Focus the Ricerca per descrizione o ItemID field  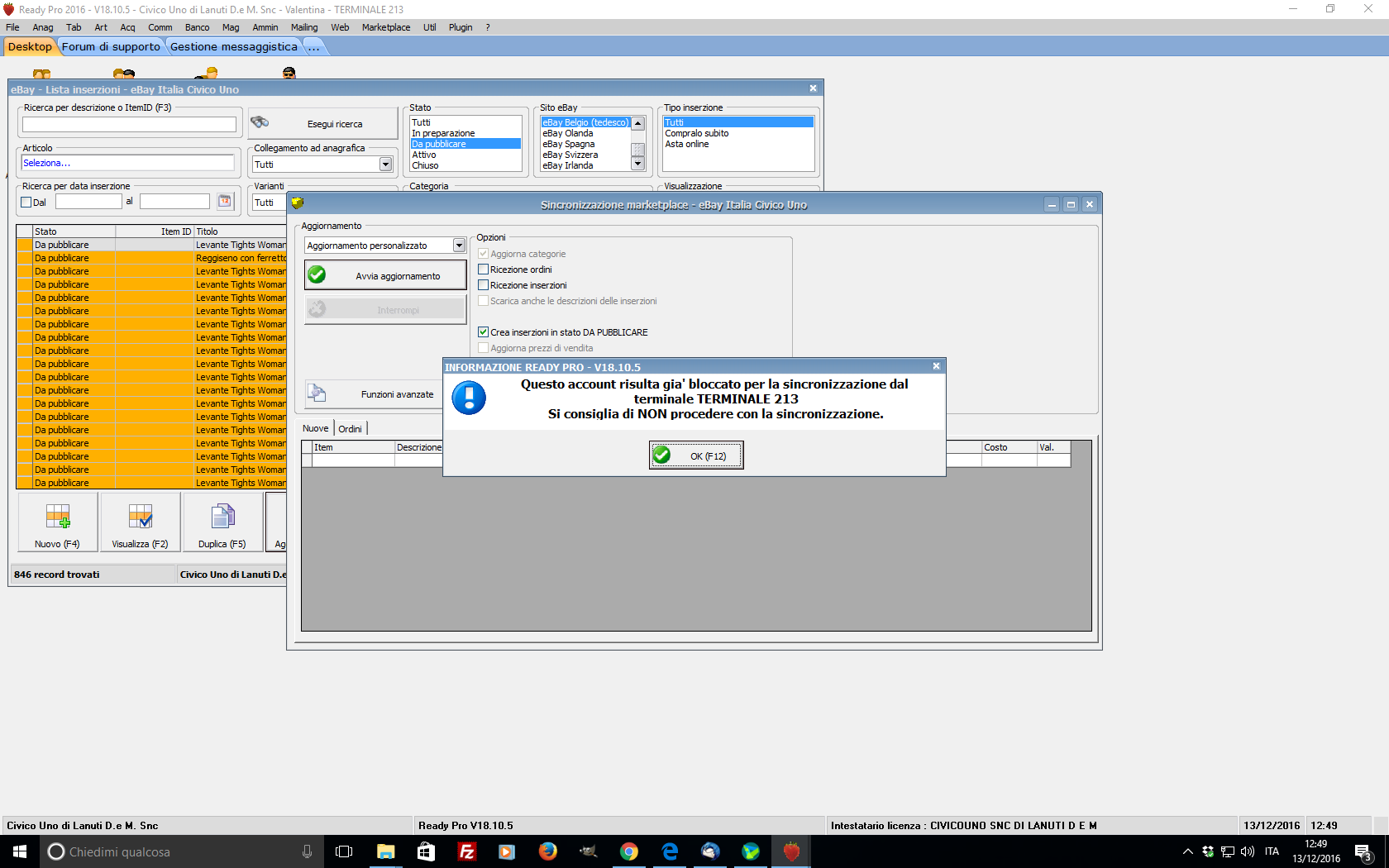click(129, 124)
